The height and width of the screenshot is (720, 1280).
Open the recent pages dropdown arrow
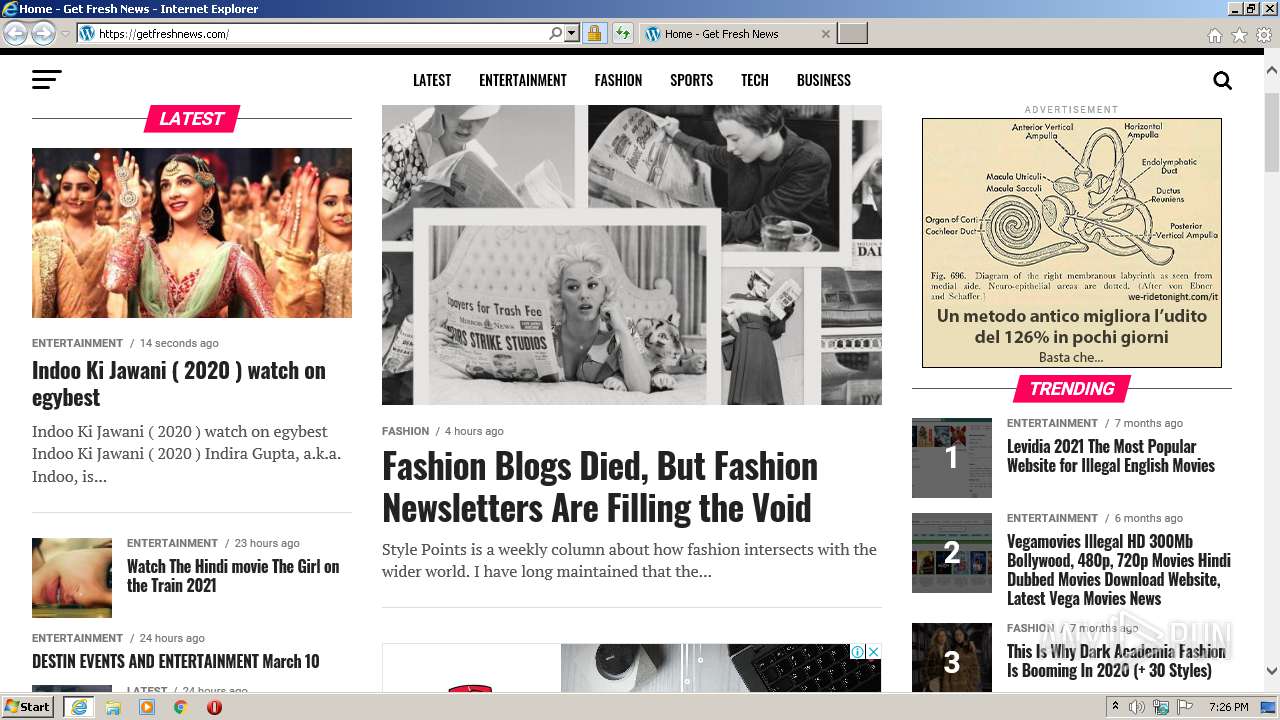click(x=66, y=33)
